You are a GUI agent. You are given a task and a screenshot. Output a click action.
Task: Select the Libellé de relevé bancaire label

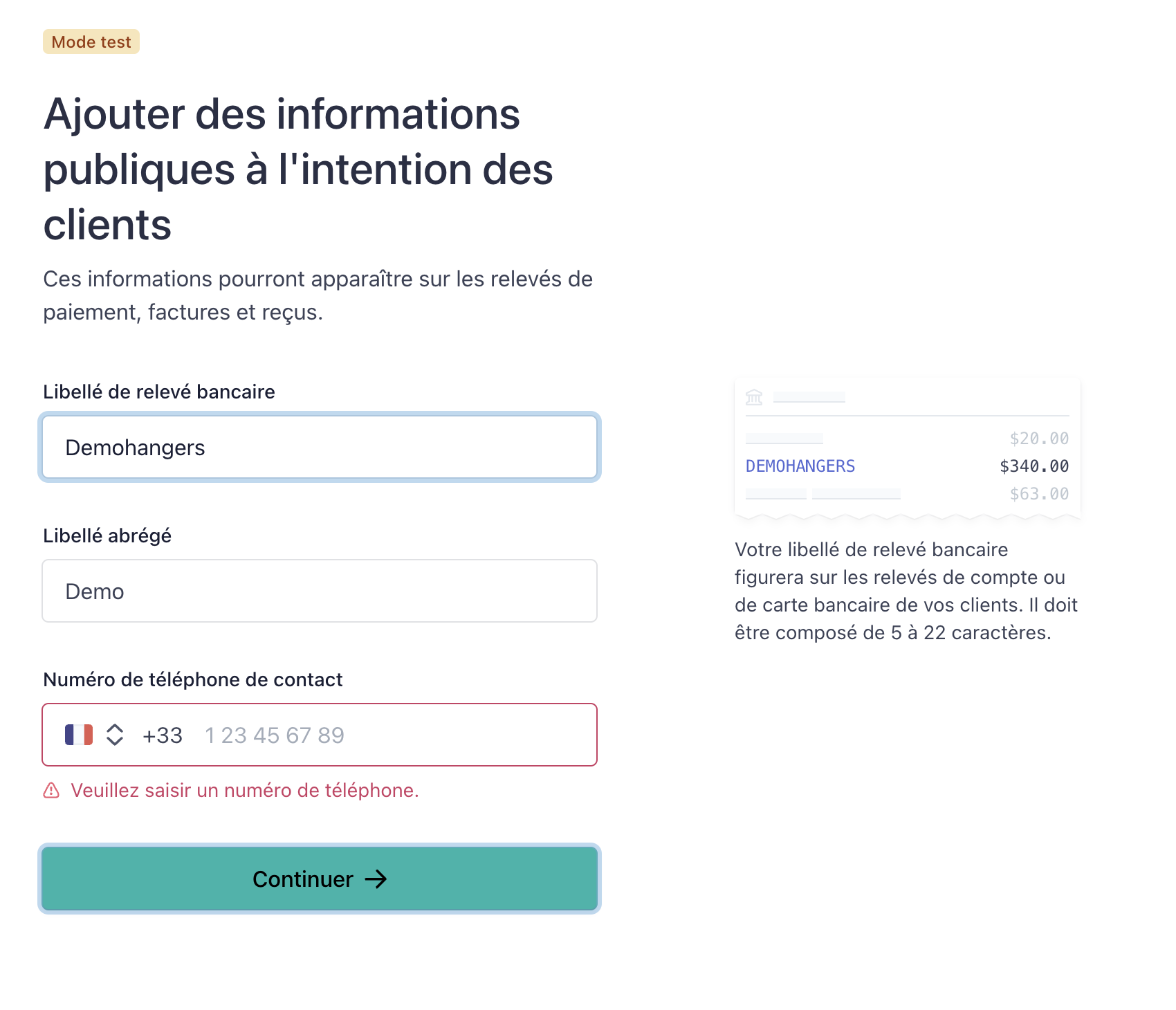click(x=159, y=392)
